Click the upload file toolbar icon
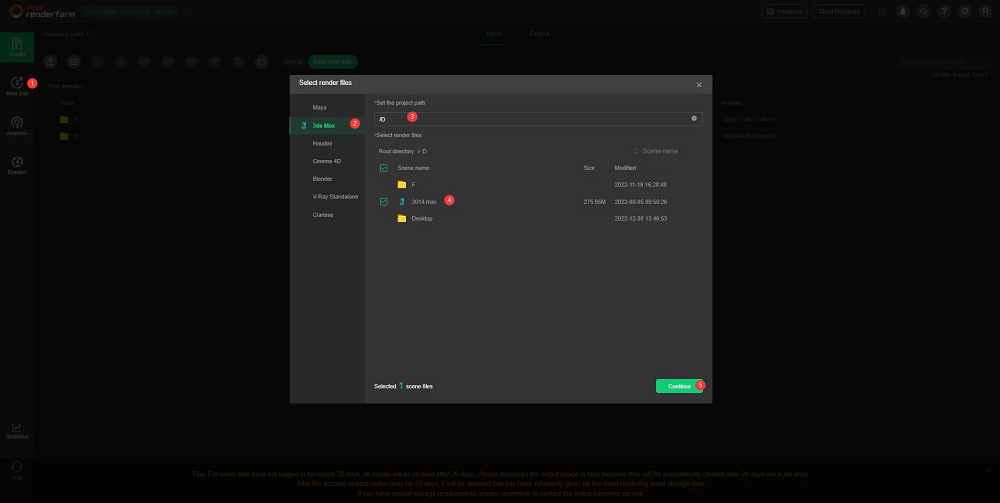Image resolution: width=1000 pixels, height=503 pixels. (51, 62)
